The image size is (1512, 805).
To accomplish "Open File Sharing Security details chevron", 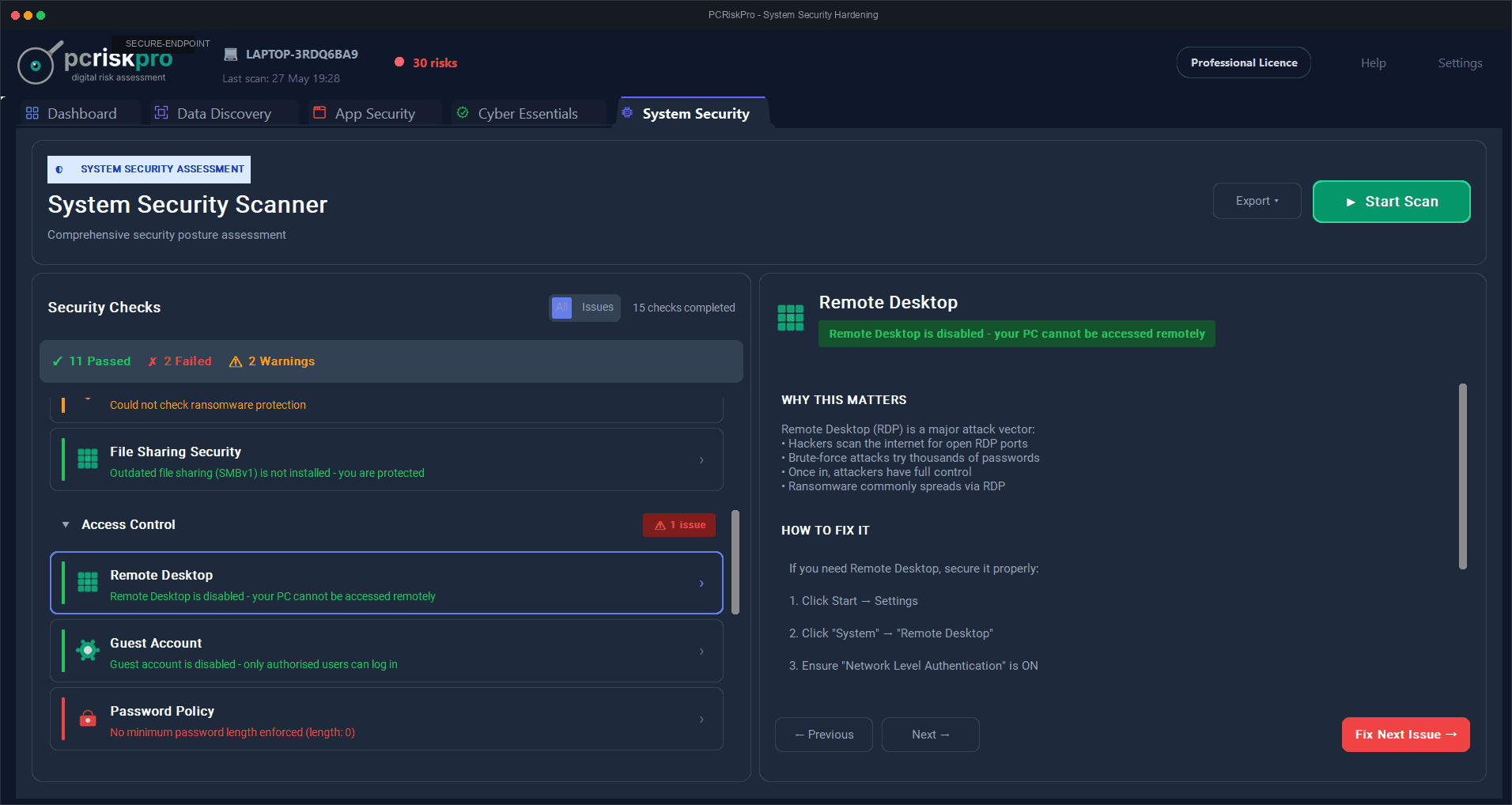I will [701, 459].
